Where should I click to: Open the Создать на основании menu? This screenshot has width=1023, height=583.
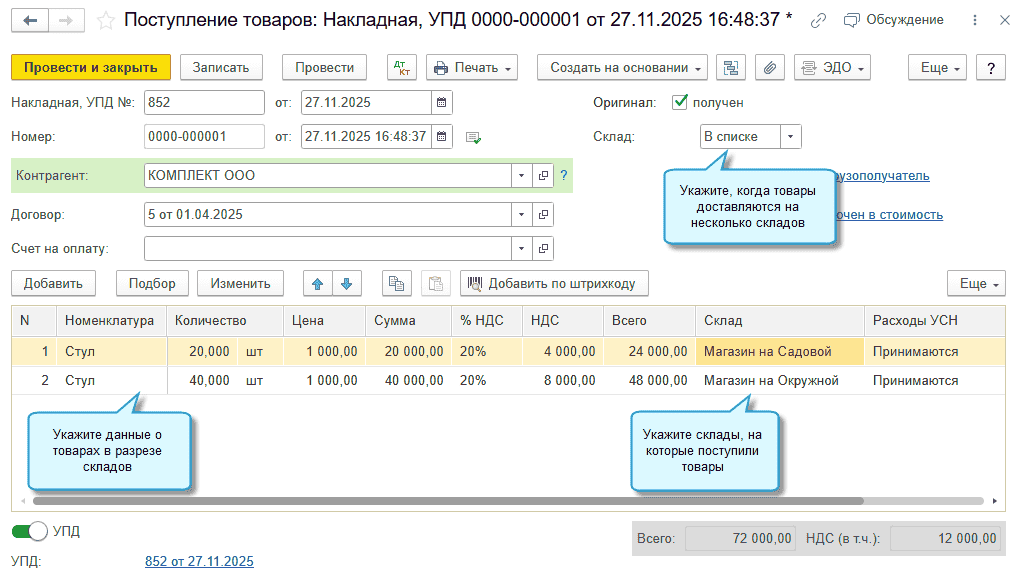tap(622, 67)
